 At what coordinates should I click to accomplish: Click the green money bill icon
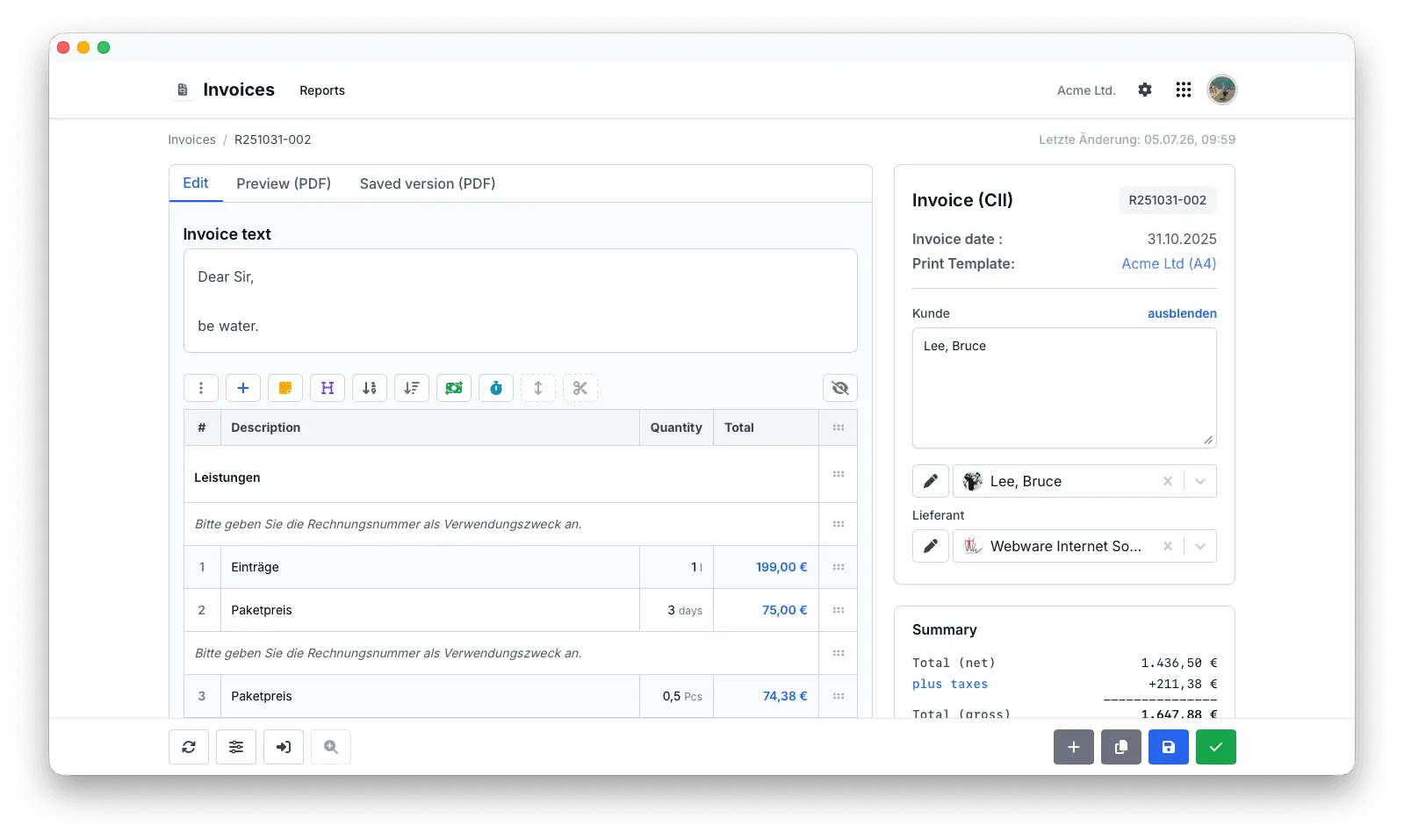(454, 388)
